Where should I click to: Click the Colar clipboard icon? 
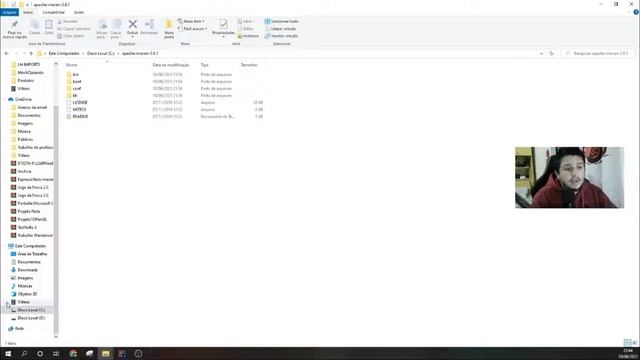pyautogui.click(x=49, y=25)
